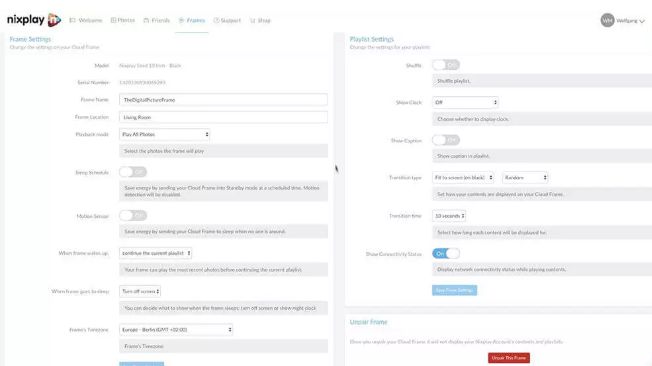Turn off Show Connectivity Status switch
The height and width of the screenshot is (366, 652).
click(x=446, y=254)
